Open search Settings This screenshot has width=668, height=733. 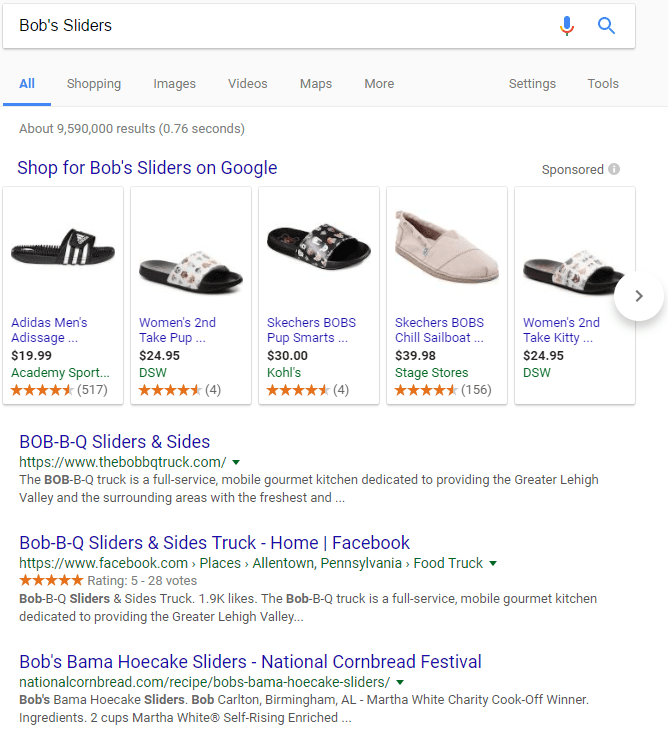coord(532,84)
